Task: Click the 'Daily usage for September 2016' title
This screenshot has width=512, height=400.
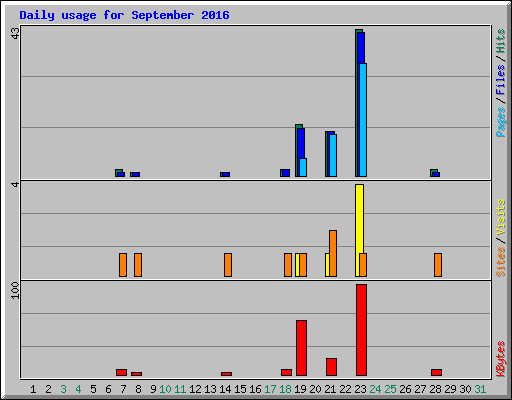Action: 124,15
